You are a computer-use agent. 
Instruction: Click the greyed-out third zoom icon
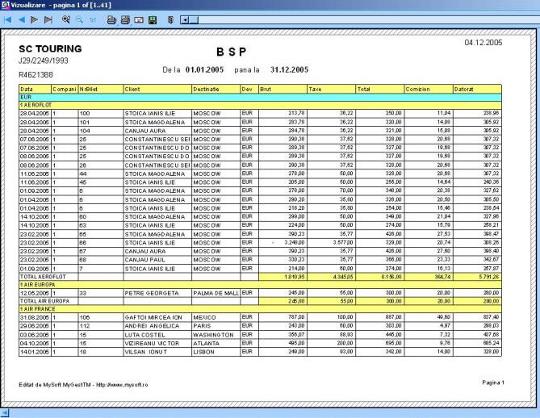click(x=93, y=20)
